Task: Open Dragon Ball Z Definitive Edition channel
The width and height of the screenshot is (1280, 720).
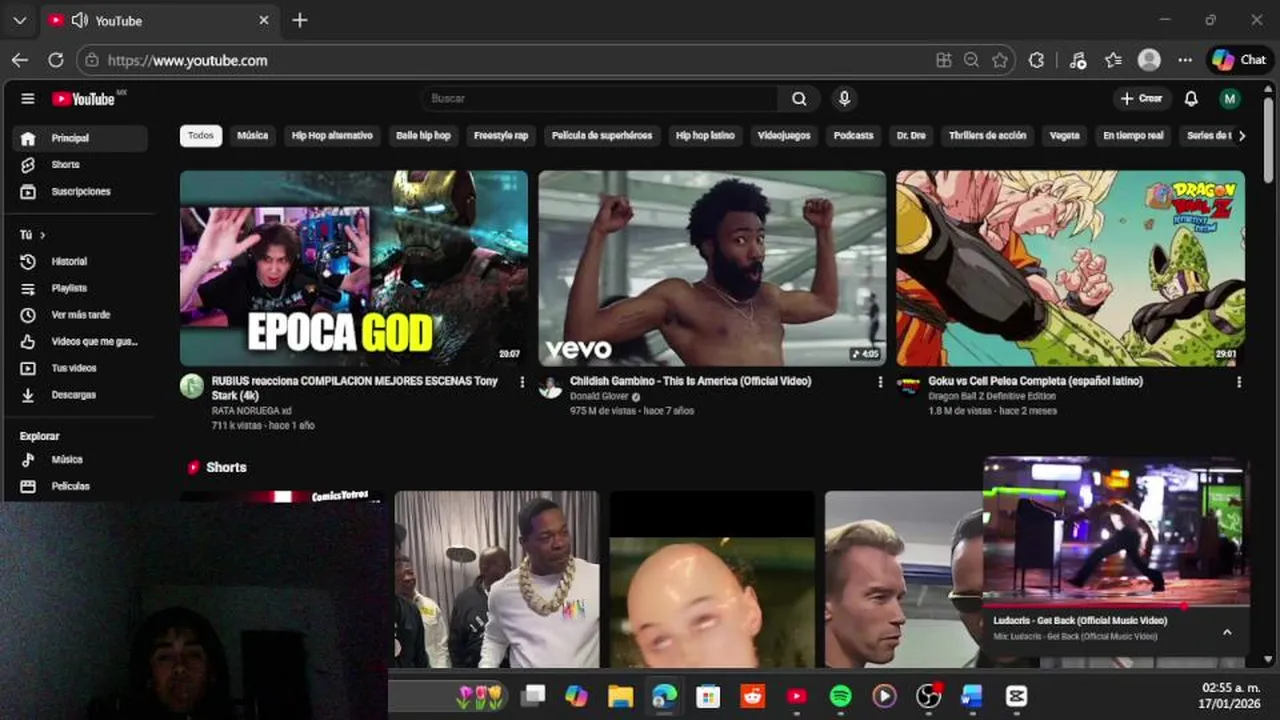Action: pos(992,396)
